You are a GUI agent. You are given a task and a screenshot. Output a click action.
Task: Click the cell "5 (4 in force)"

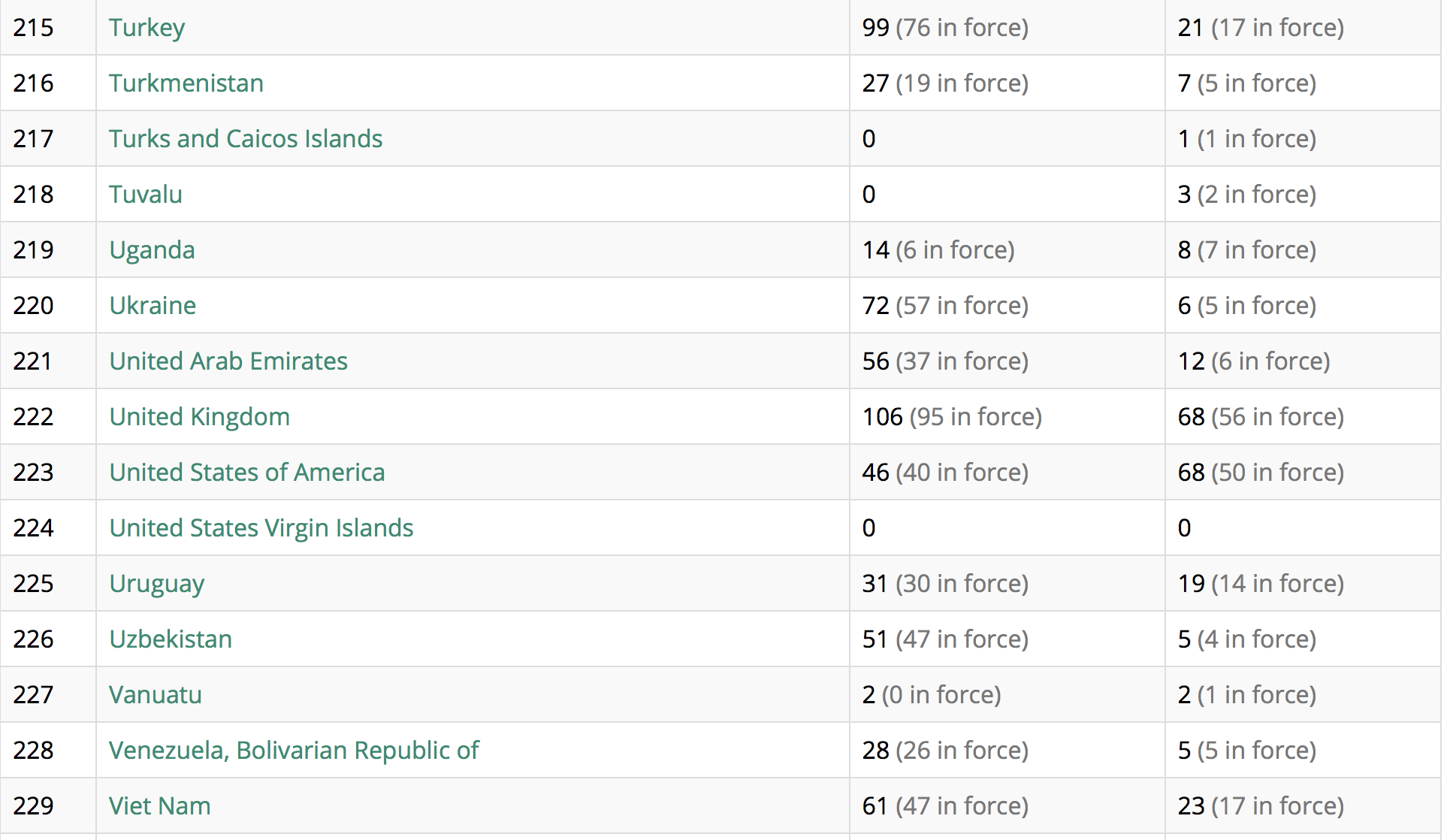click(1303, 639)
